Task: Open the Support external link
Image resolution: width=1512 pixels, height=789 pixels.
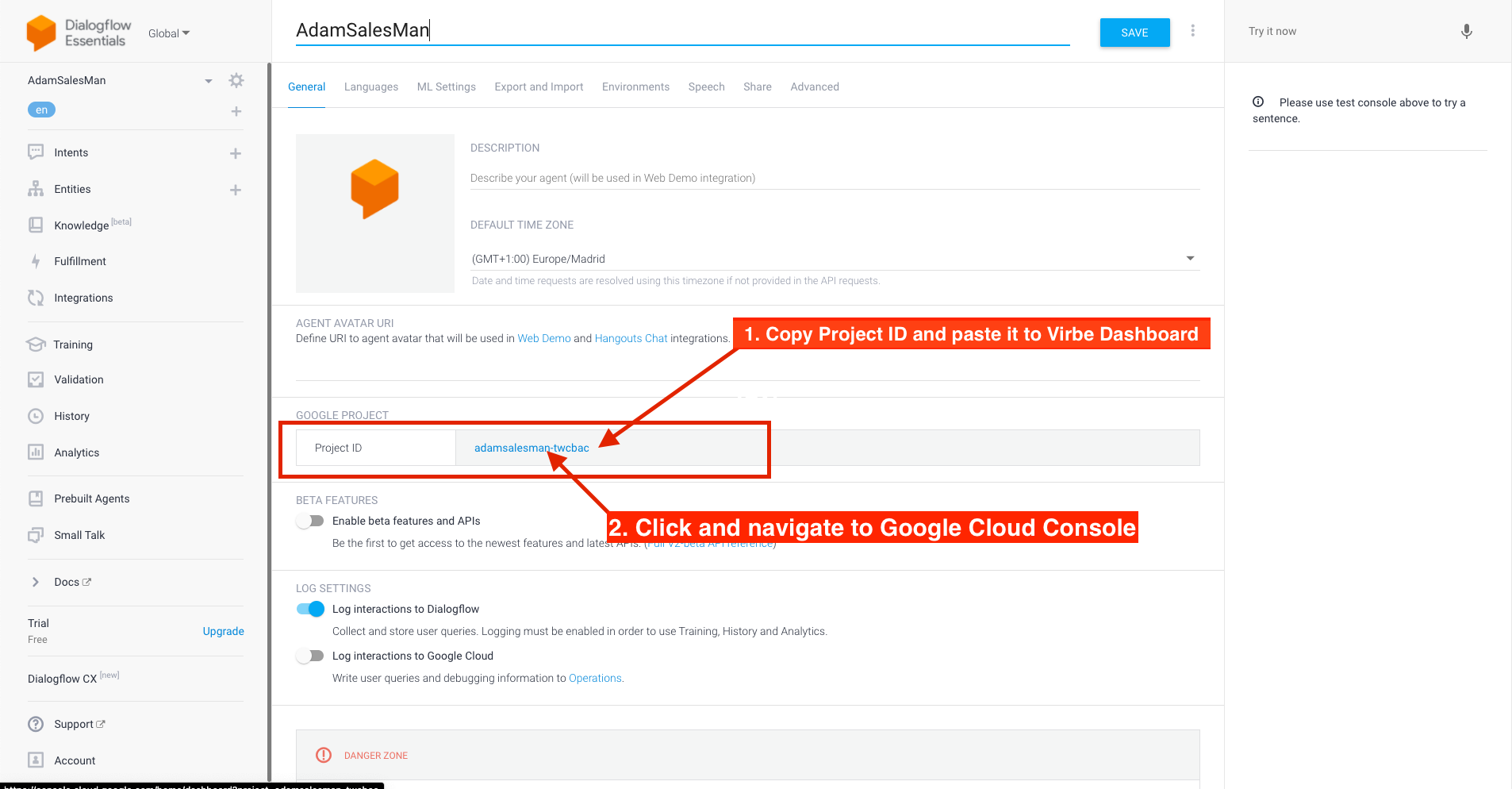Action: coord(79,724)
